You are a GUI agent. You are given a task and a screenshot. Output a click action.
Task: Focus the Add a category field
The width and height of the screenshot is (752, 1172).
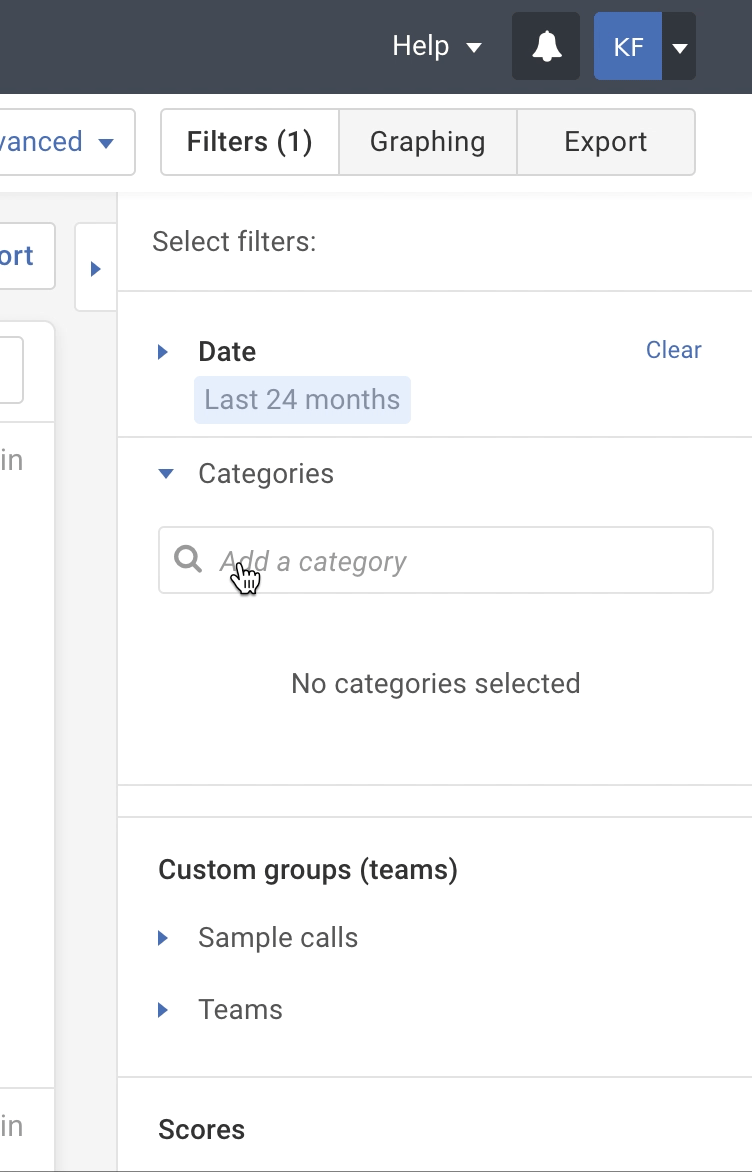(450, 561)
